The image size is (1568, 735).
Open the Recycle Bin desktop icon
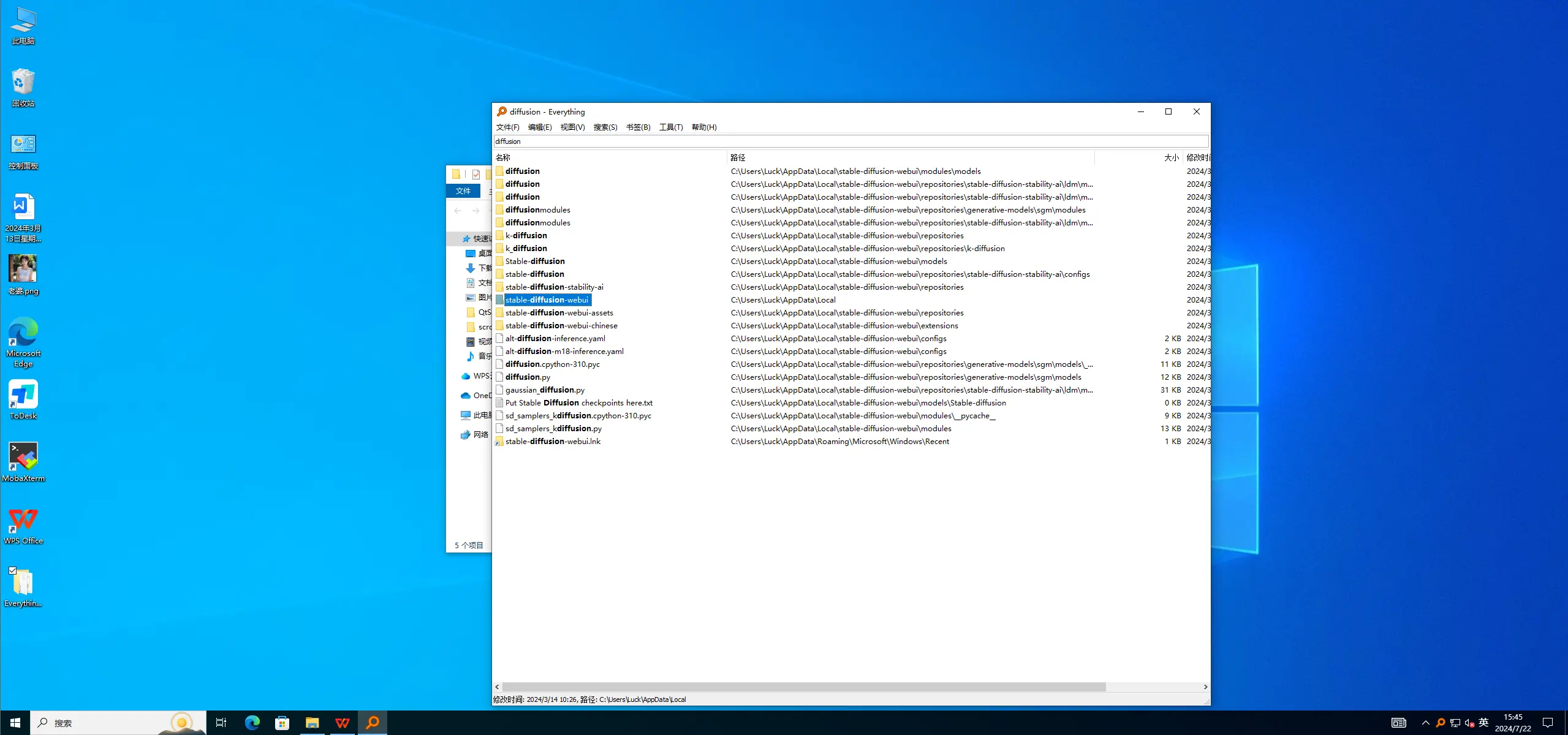23,83
